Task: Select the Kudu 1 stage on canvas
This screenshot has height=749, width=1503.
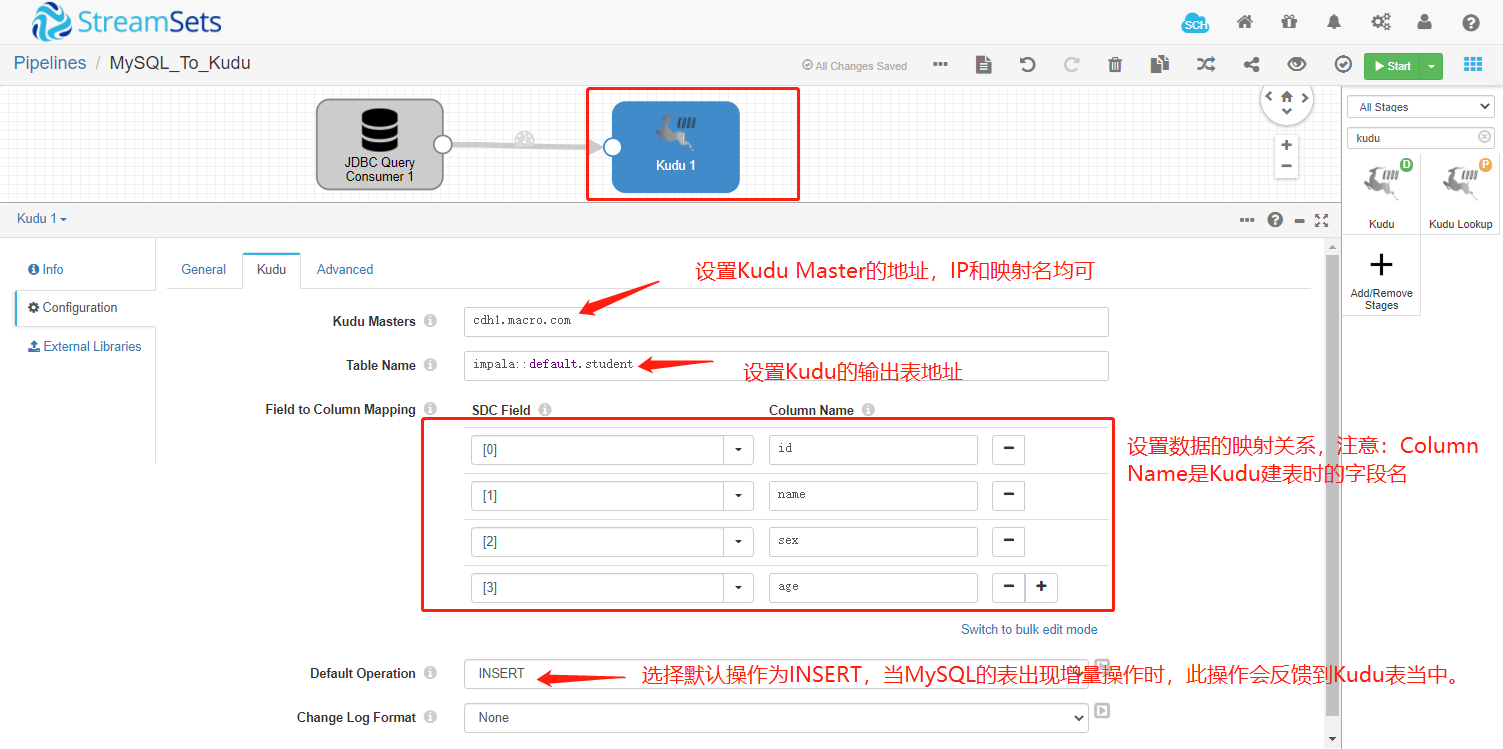Action: point(676,147)
